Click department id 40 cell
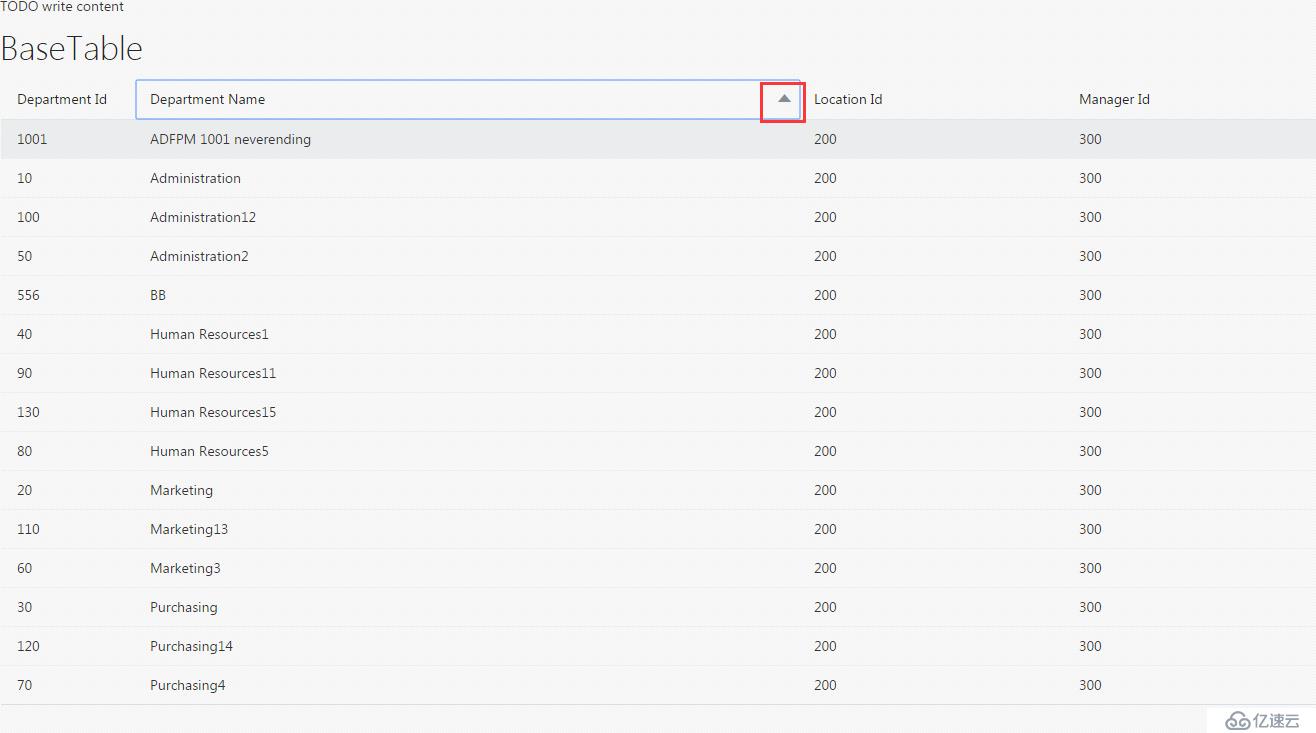This screenshot has width=1316, height=733. [x=24, y=334]
